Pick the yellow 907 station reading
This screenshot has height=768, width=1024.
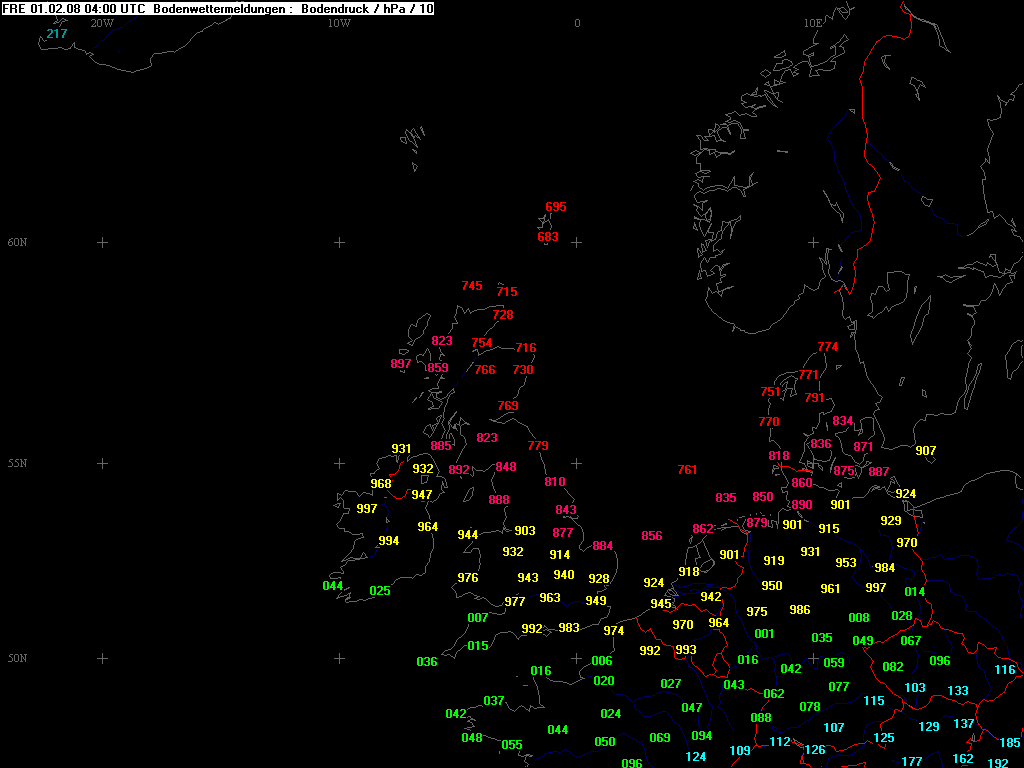click(x=926, y=451)
